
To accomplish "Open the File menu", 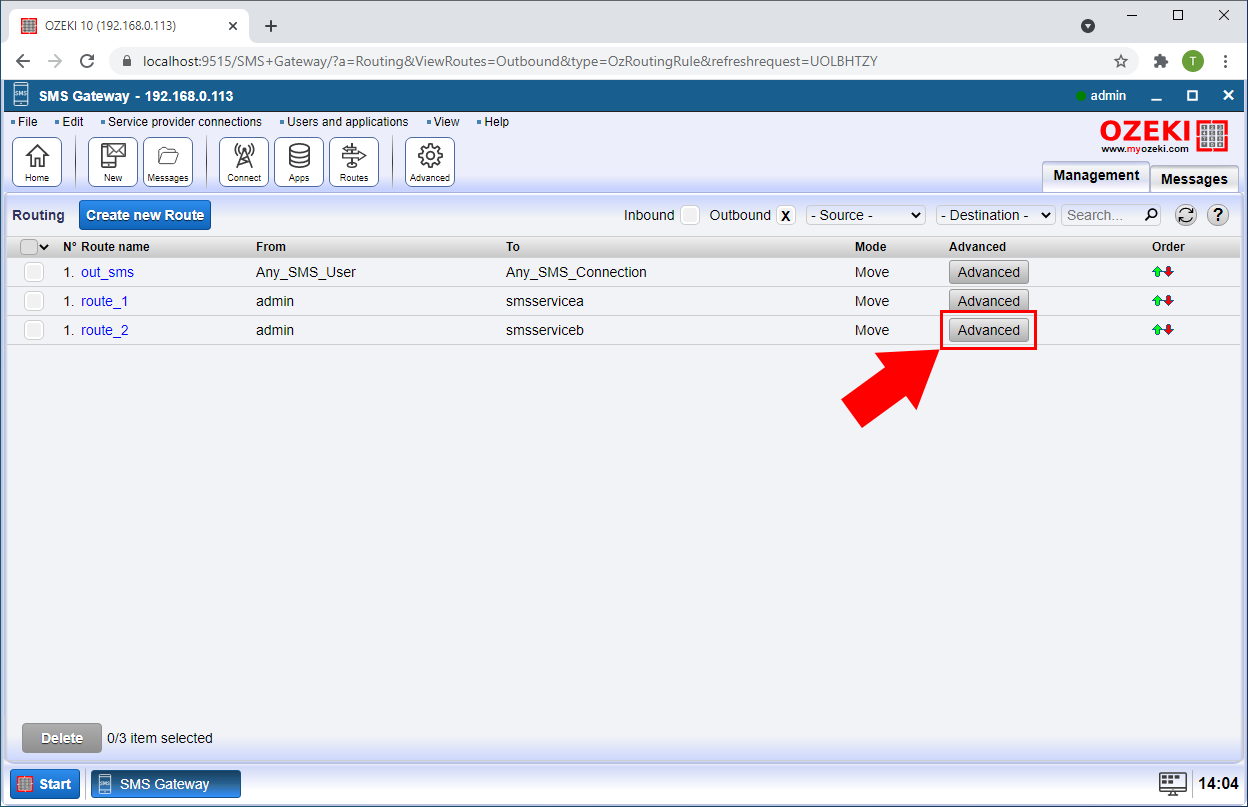I will 27,122.
